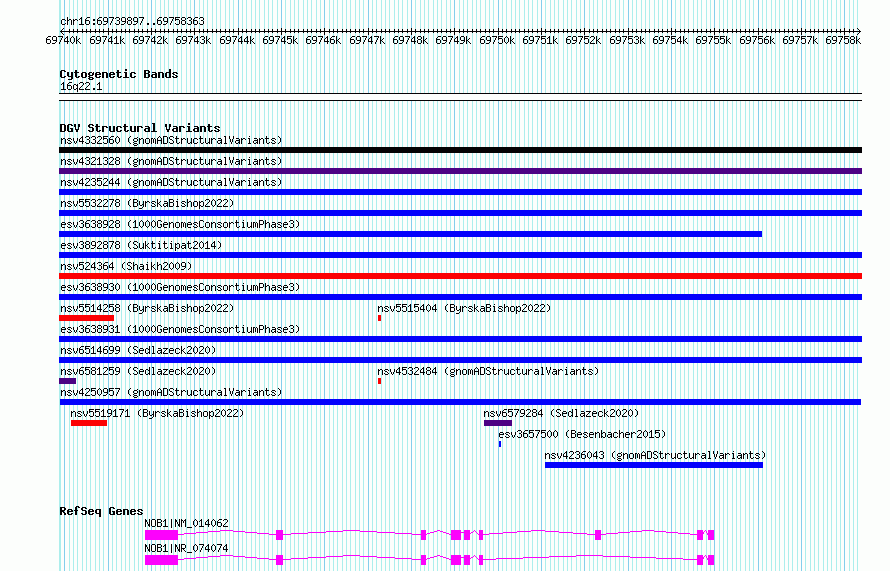890x571 pixels.
Task: Click the chr16:69739897..69758363 coordinates label
Action: coord(132,22)
